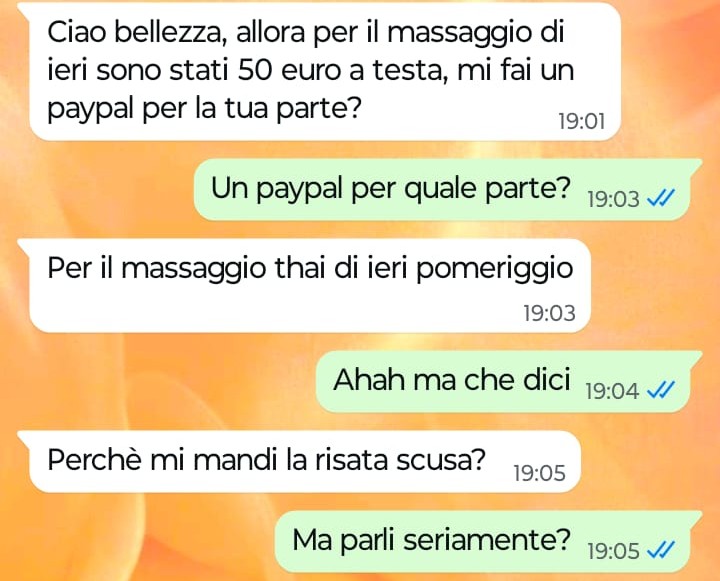Click the 19:03 timestamp on the white bubble
720x581 pixels.
coord(549,313)
